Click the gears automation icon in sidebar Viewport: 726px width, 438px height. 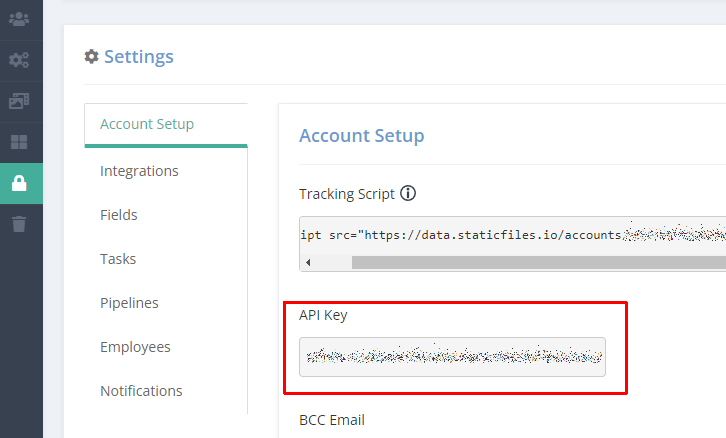19,60
